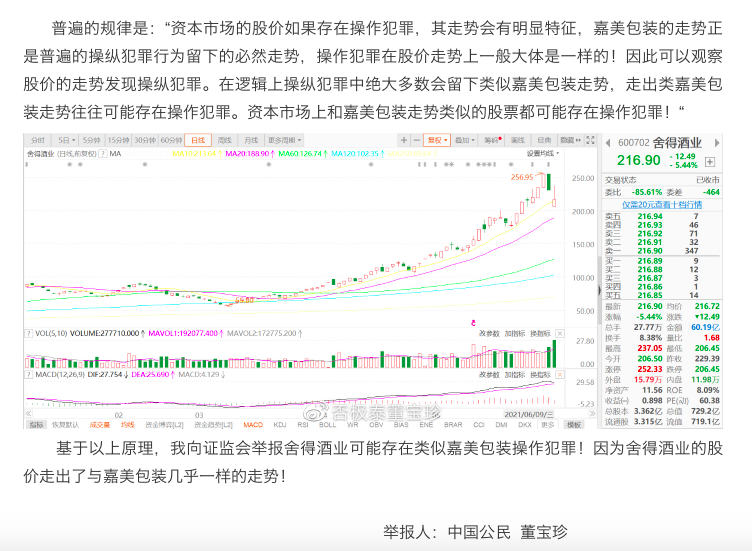Open 复权 adjustment dropdown
The width and height of the screenshot is (752, 551).
pos(437,140)
